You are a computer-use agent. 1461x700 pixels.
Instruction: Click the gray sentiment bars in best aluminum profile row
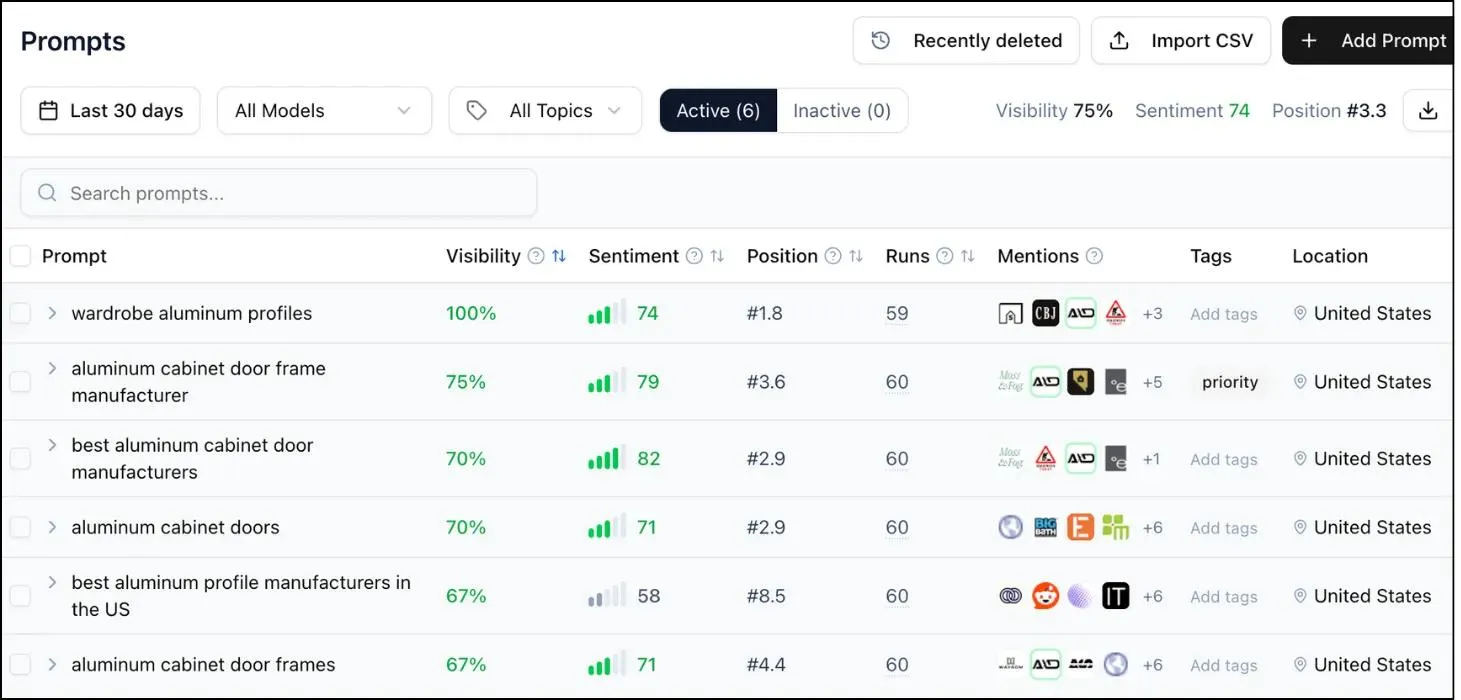coord(607,595)
